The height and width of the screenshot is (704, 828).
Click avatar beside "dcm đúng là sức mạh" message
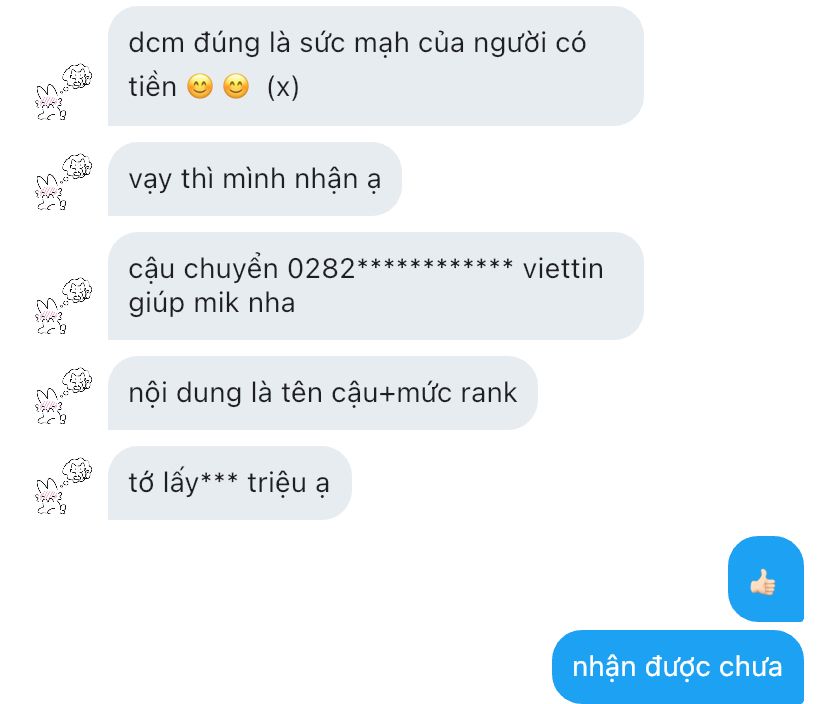63,92
